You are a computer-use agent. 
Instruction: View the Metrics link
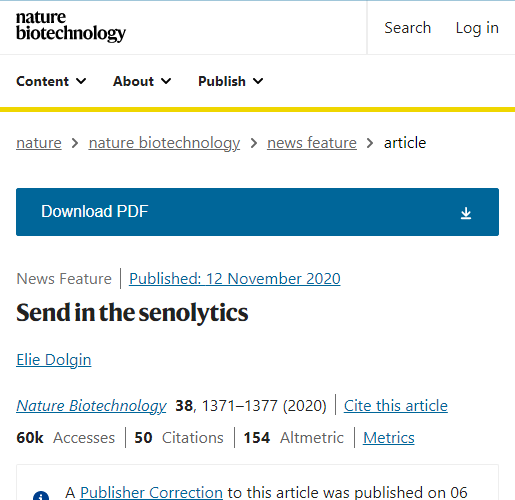click(x=389, y=438)
